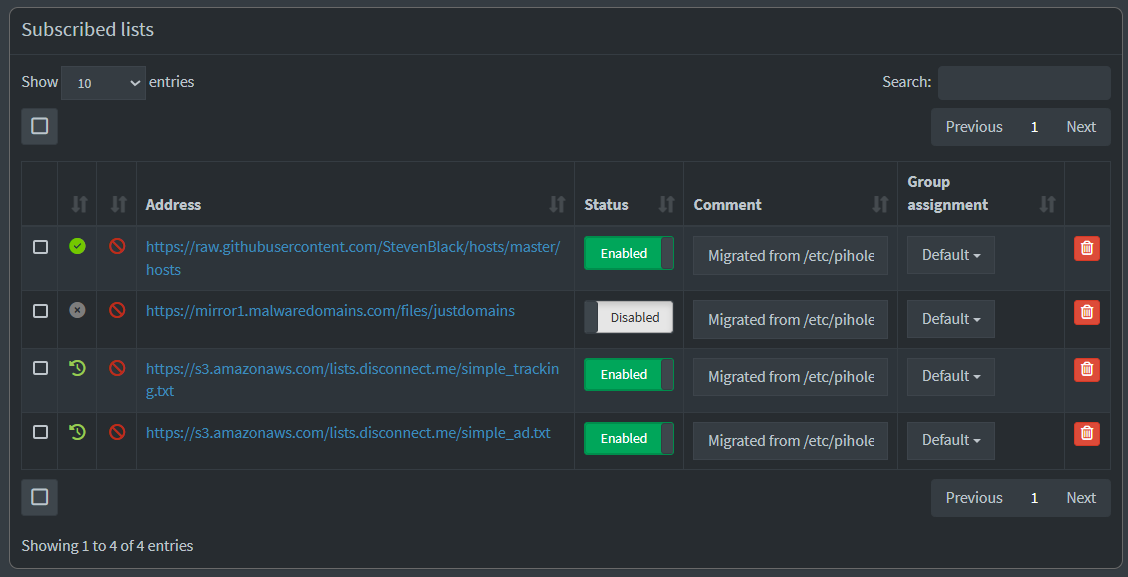This screenshot has width=1128, height=577.
Task: Disable the StevenBlack hosts list toggle
Action: coord(628,253)
